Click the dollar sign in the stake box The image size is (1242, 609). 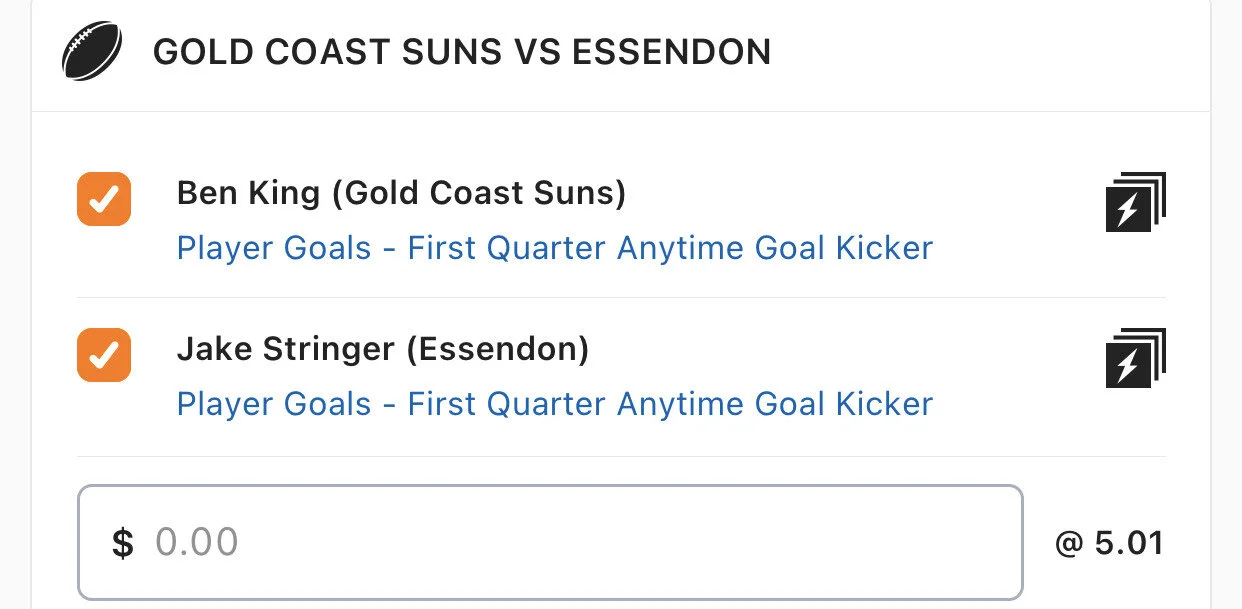point(122,543)
